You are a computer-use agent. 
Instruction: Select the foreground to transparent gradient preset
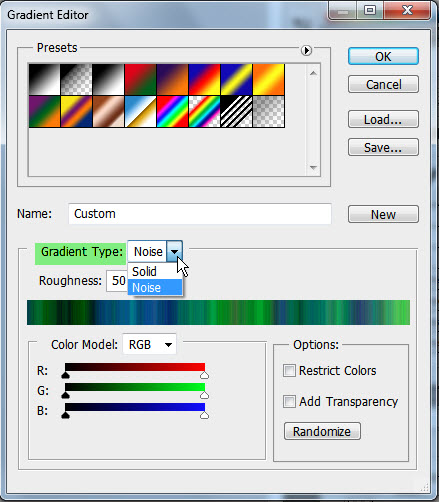coord(76,80)
